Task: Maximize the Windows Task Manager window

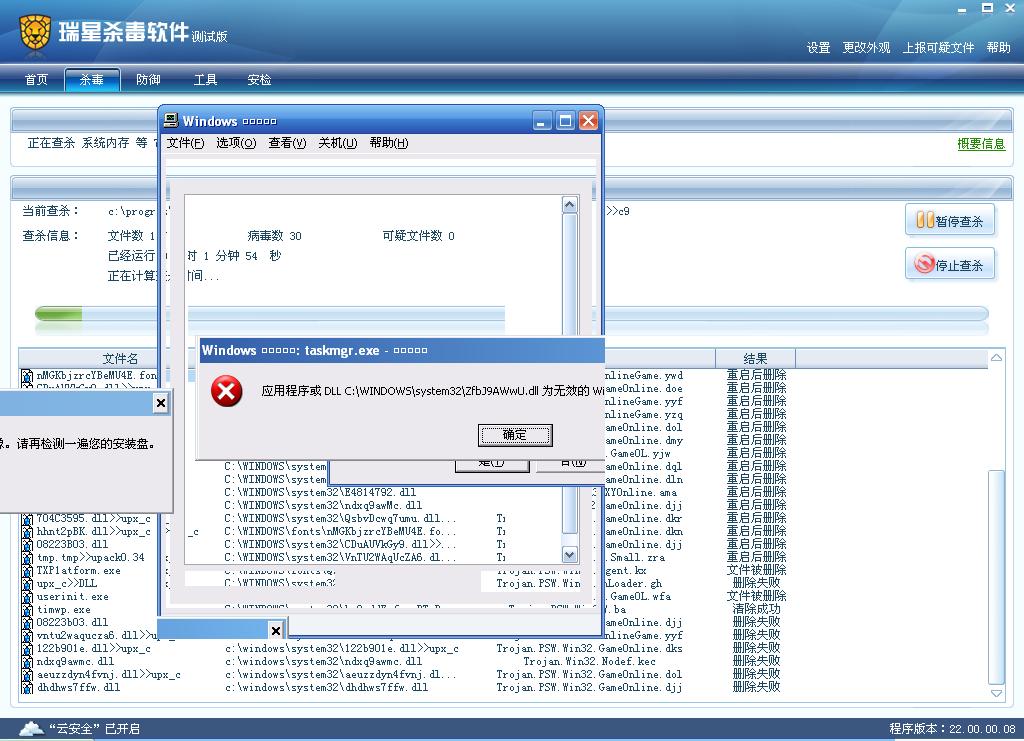Action: point(566,121)
